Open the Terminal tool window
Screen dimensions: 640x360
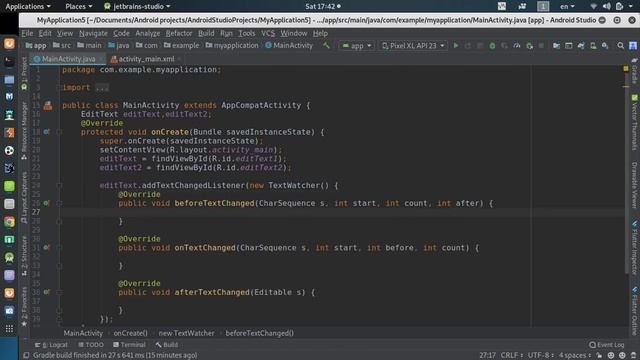click(x=129, y=345)
